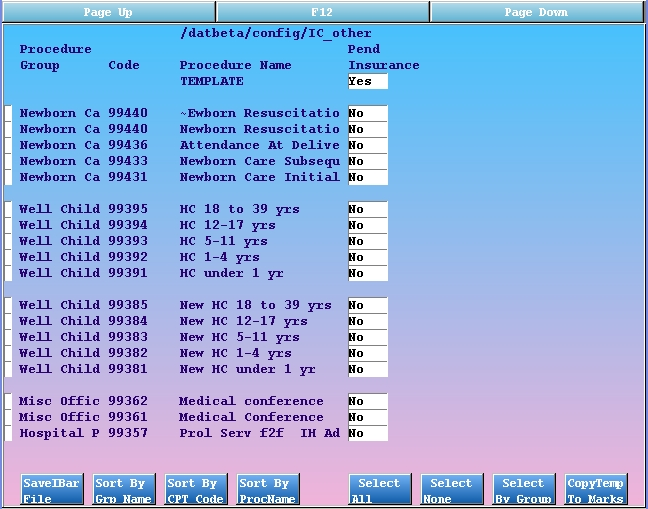Screen dimensions: 648x509
Task: Click the Pend Insurance column header
Action: [384, 57]
